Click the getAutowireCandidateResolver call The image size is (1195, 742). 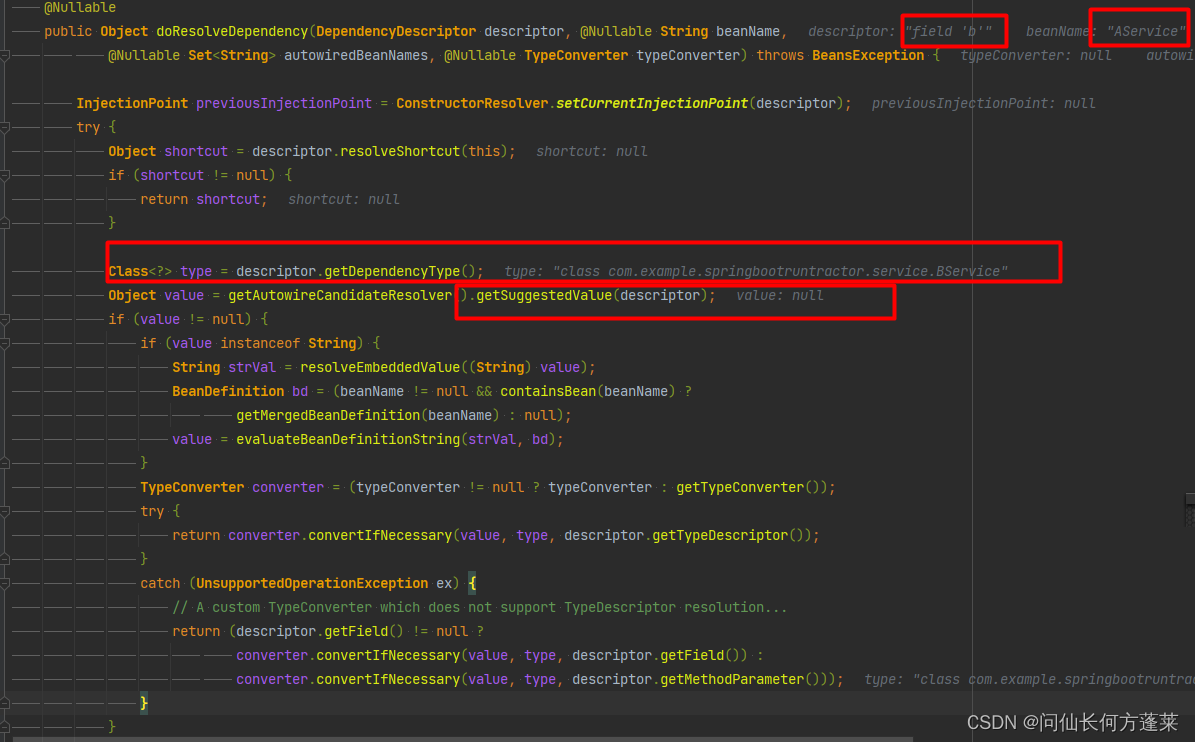(x=340, y=296)
